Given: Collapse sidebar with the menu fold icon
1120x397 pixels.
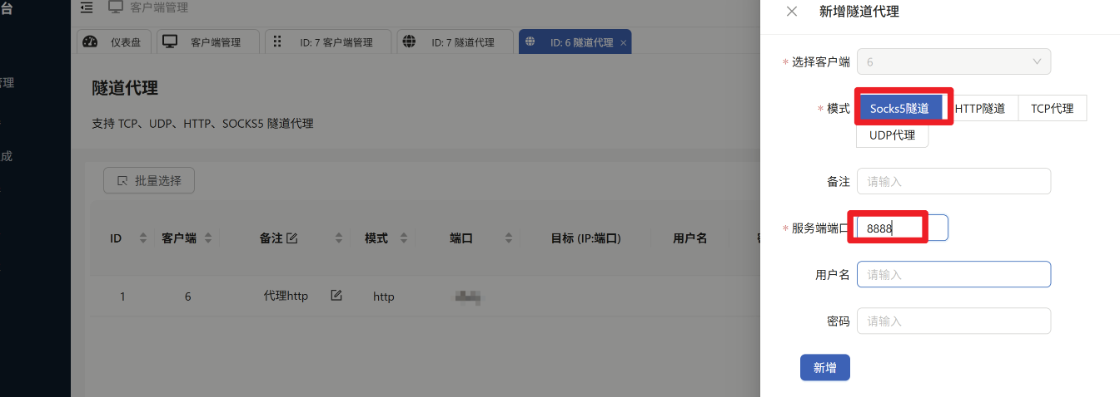Looking at the screenshot, I should coord(86,8).
